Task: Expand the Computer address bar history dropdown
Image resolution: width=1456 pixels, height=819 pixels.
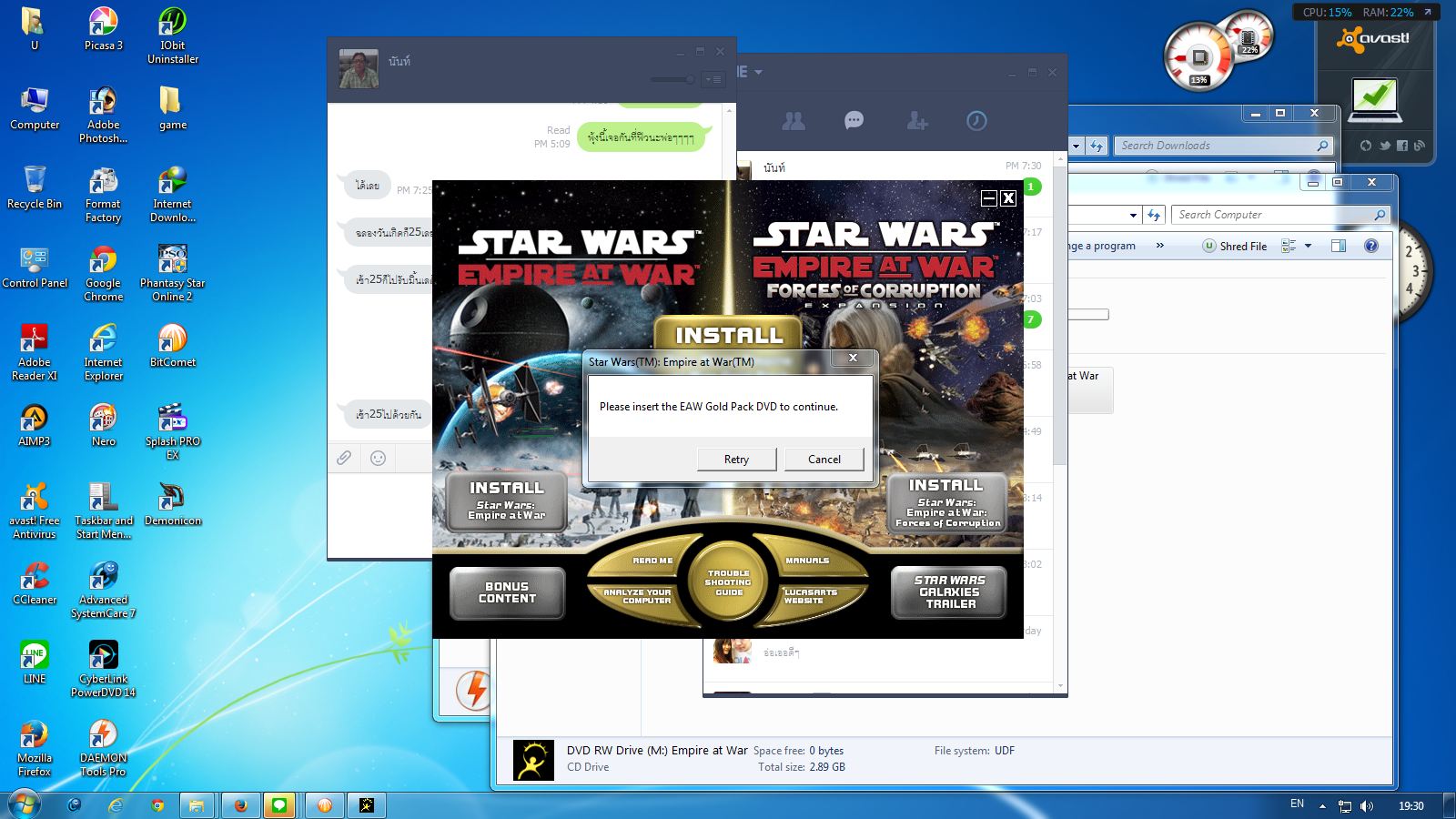Action: [x=1133, y=216]
